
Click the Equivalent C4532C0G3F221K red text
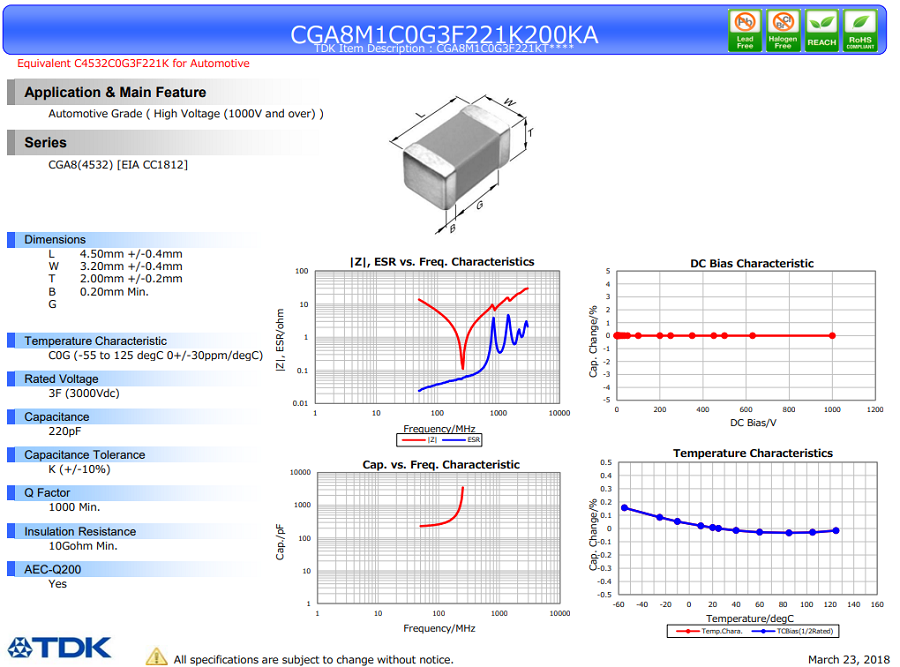tap(133, 63)
